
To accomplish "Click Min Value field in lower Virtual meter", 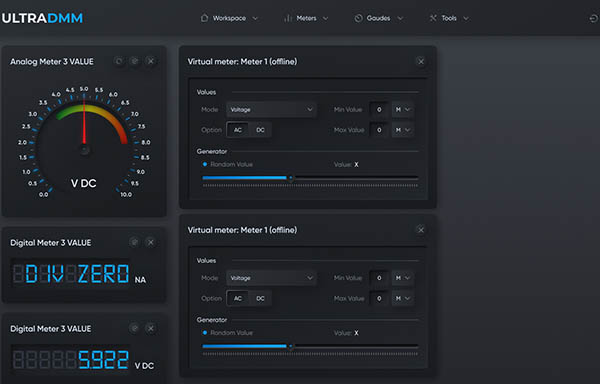I will point(379,278).
